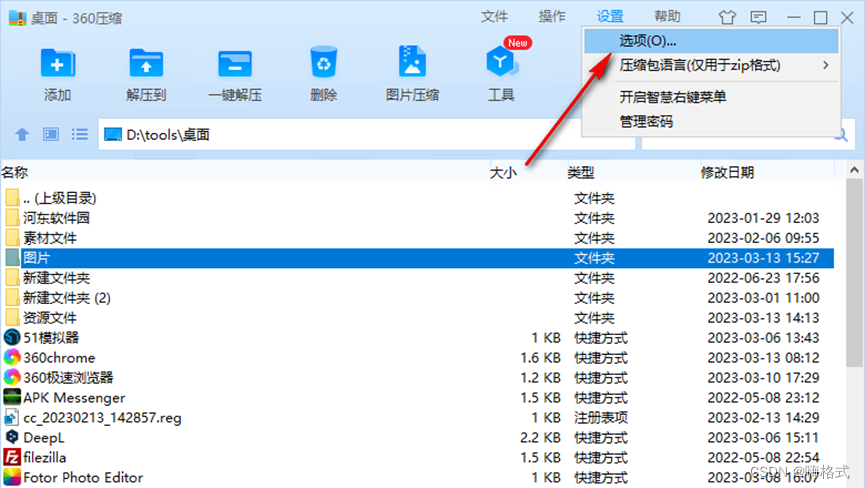Switch to list view icon

tap(79, 134)
